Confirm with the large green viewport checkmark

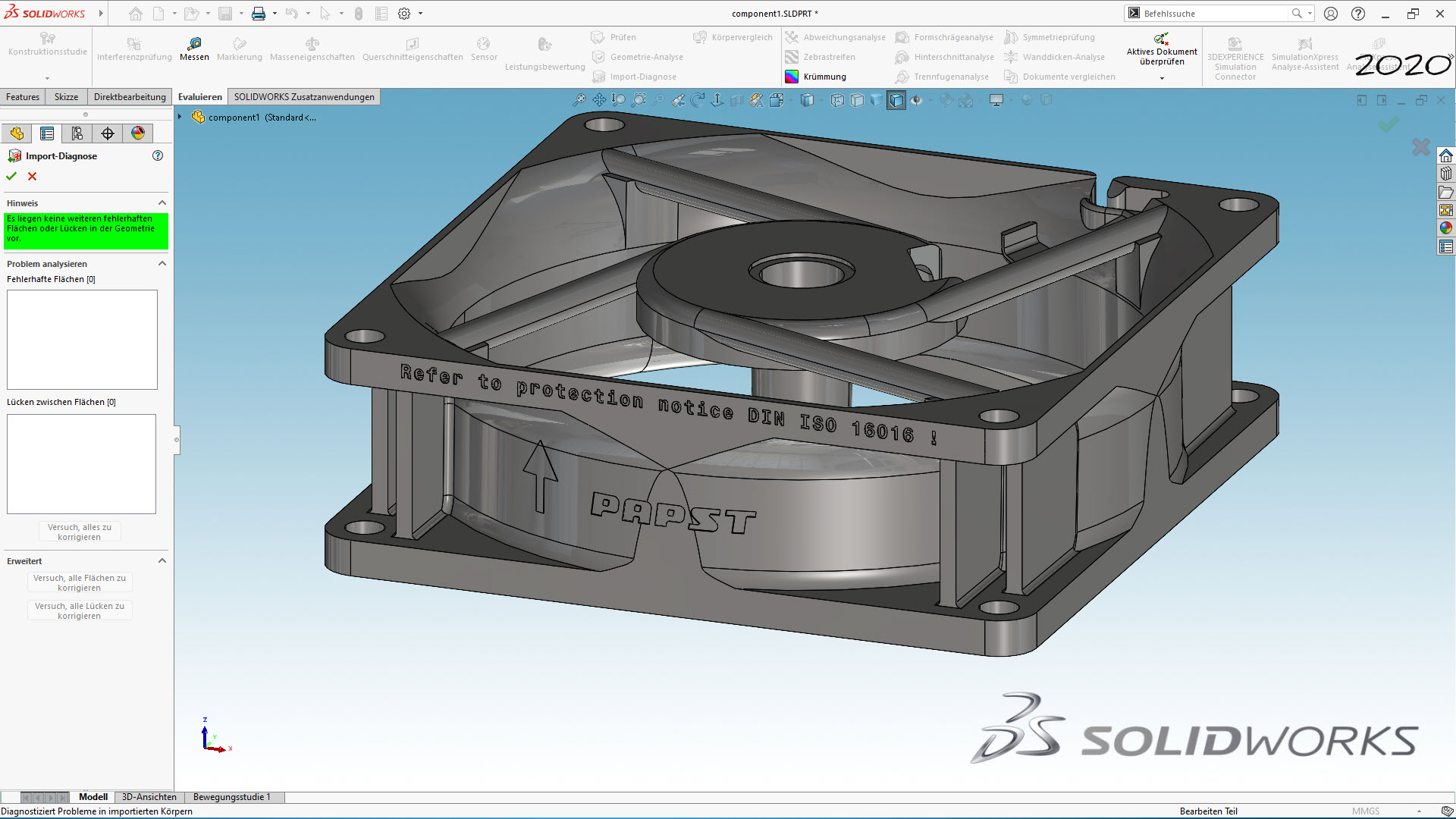point(1388,124)
